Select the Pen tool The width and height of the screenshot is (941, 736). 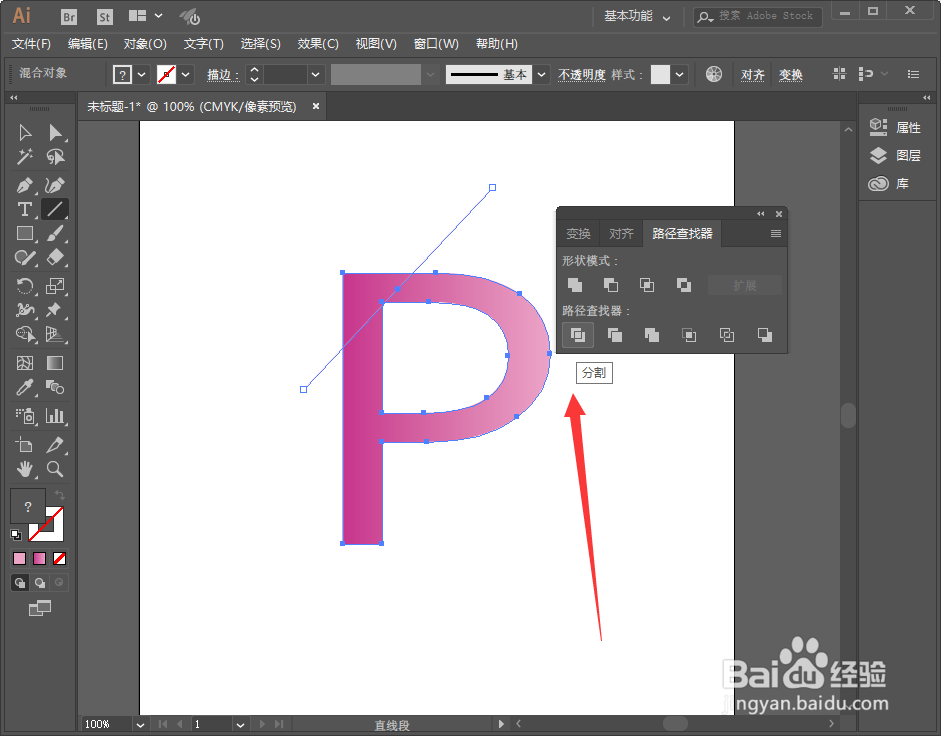point(25,185)
